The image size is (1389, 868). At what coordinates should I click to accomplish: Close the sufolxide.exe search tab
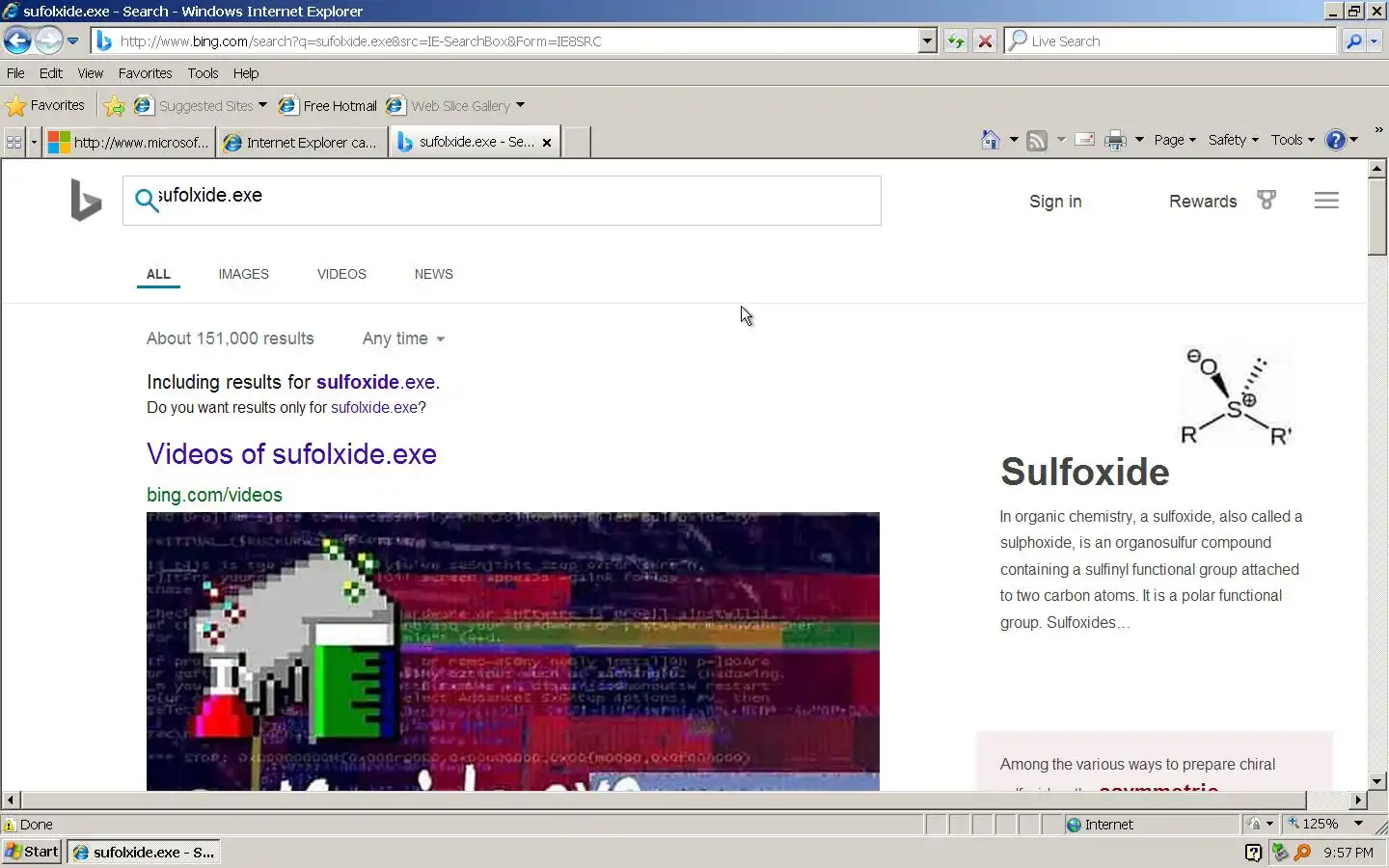click(x=547, y=142)
